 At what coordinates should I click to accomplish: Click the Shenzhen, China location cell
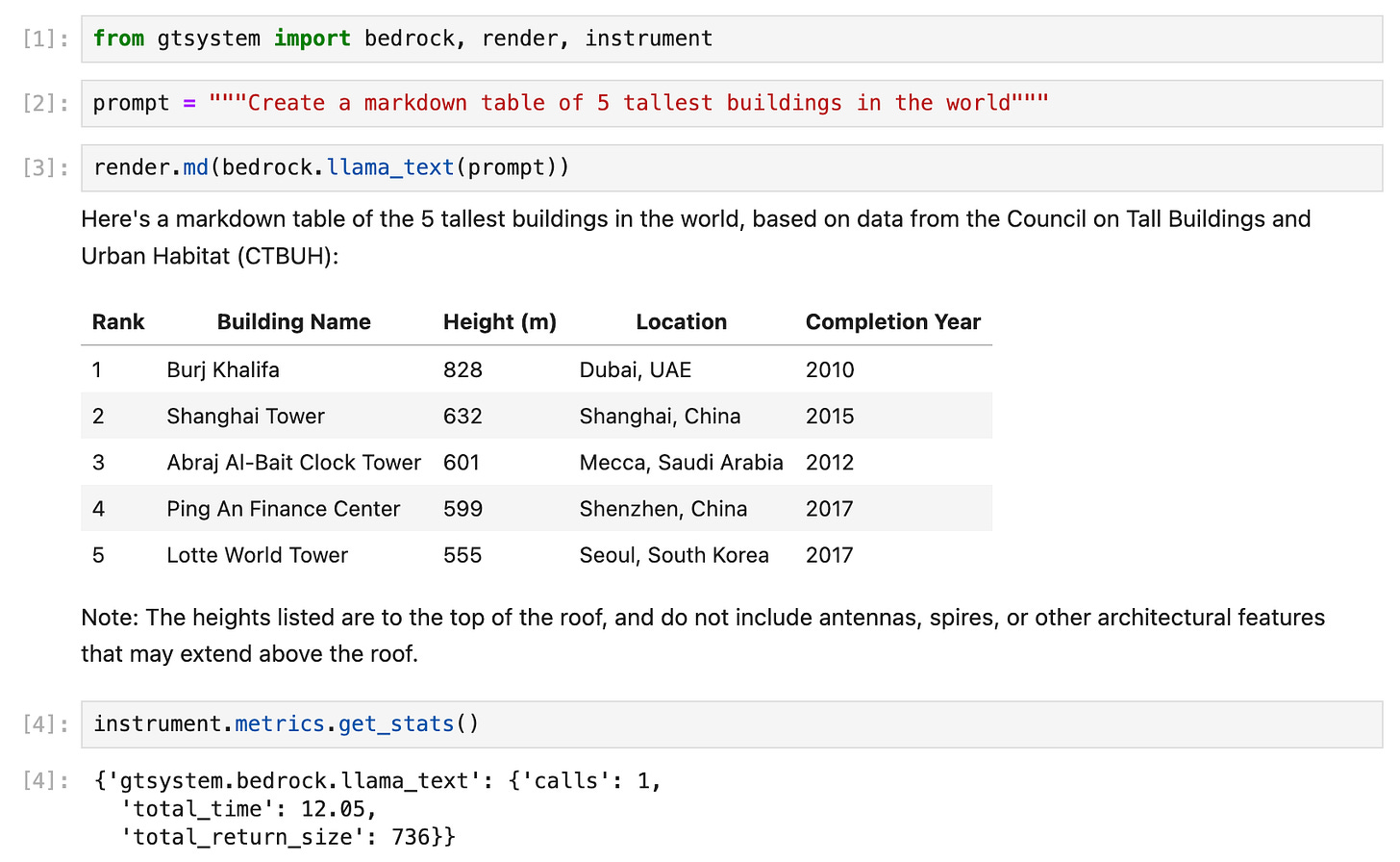(663, 509)
